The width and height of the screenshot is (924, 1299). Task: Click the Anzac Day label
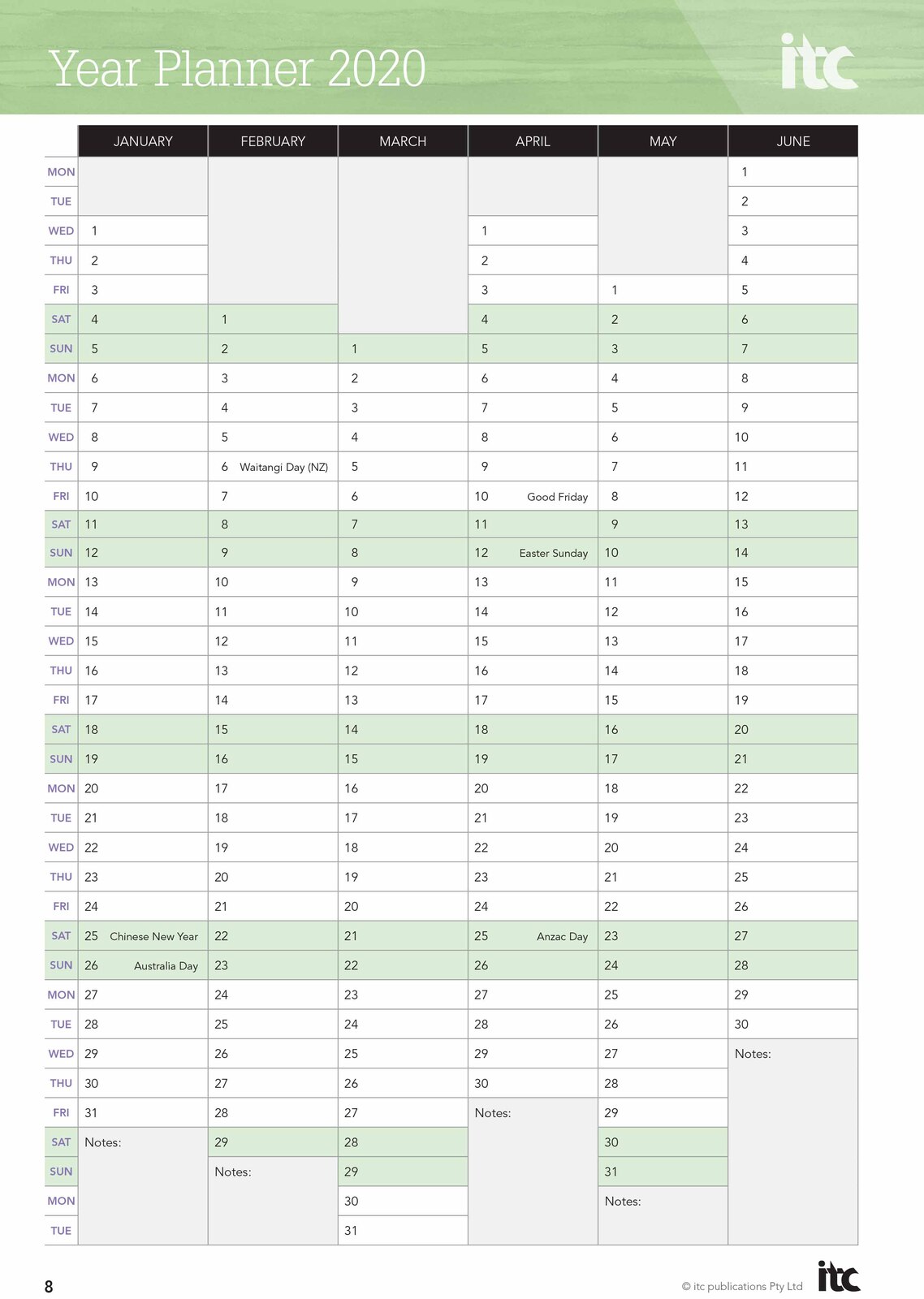tap(562, 936)
